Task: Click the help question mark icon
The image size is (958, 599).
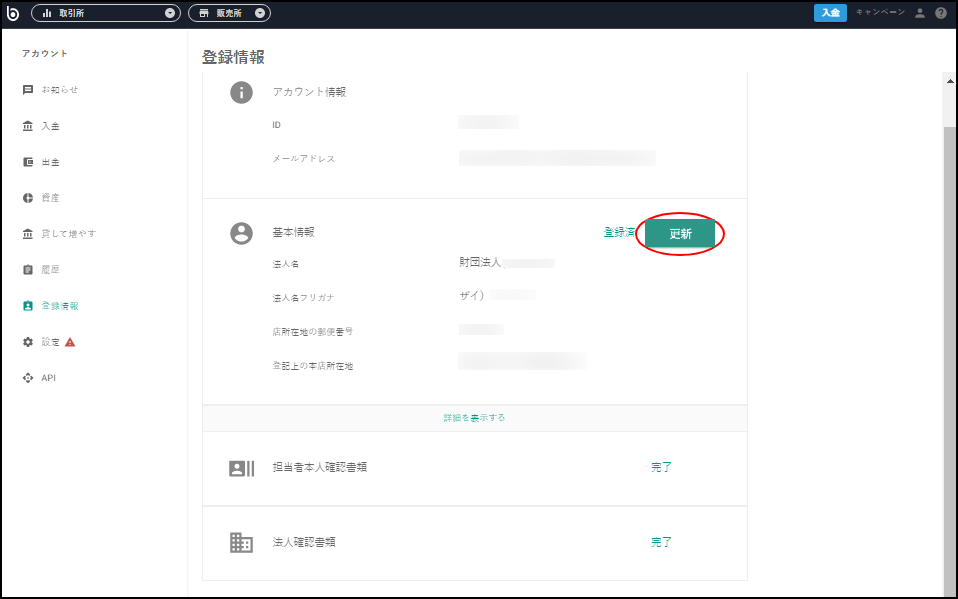Action: point(941,13)
